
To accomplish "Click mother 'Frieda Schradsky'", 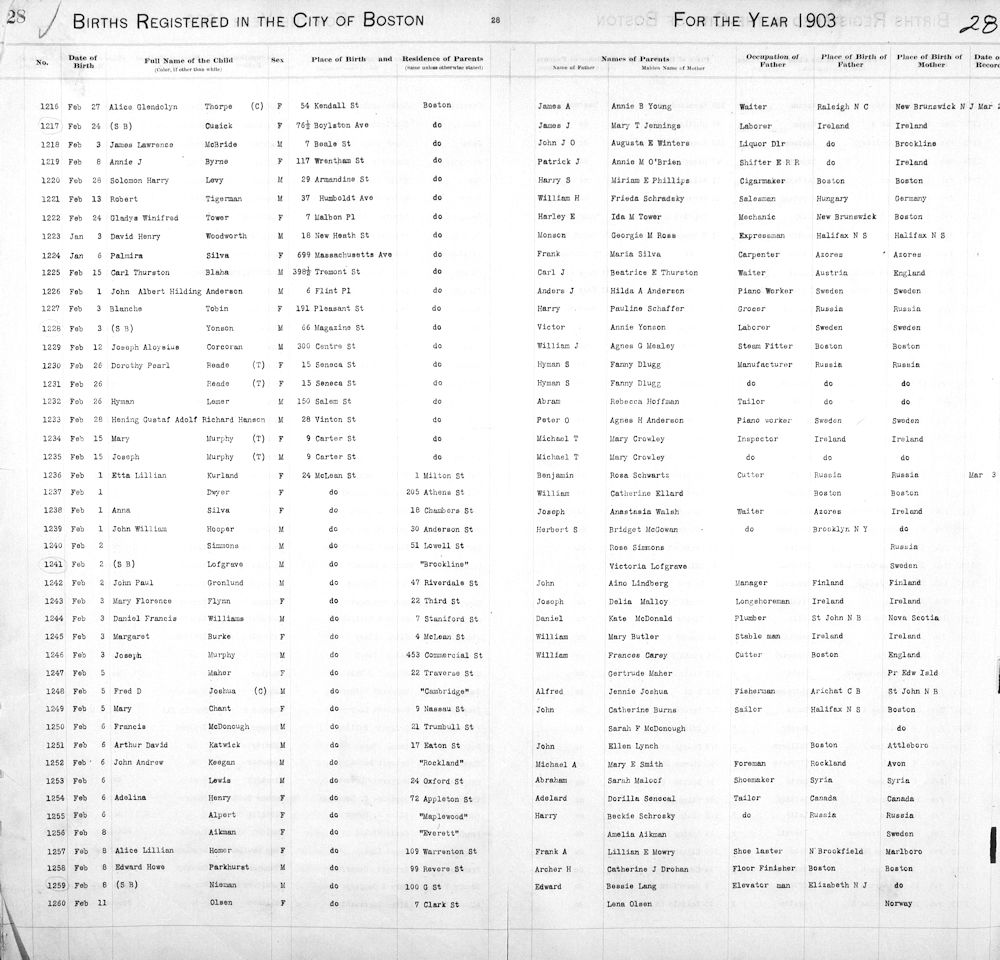I will point(647,198).
